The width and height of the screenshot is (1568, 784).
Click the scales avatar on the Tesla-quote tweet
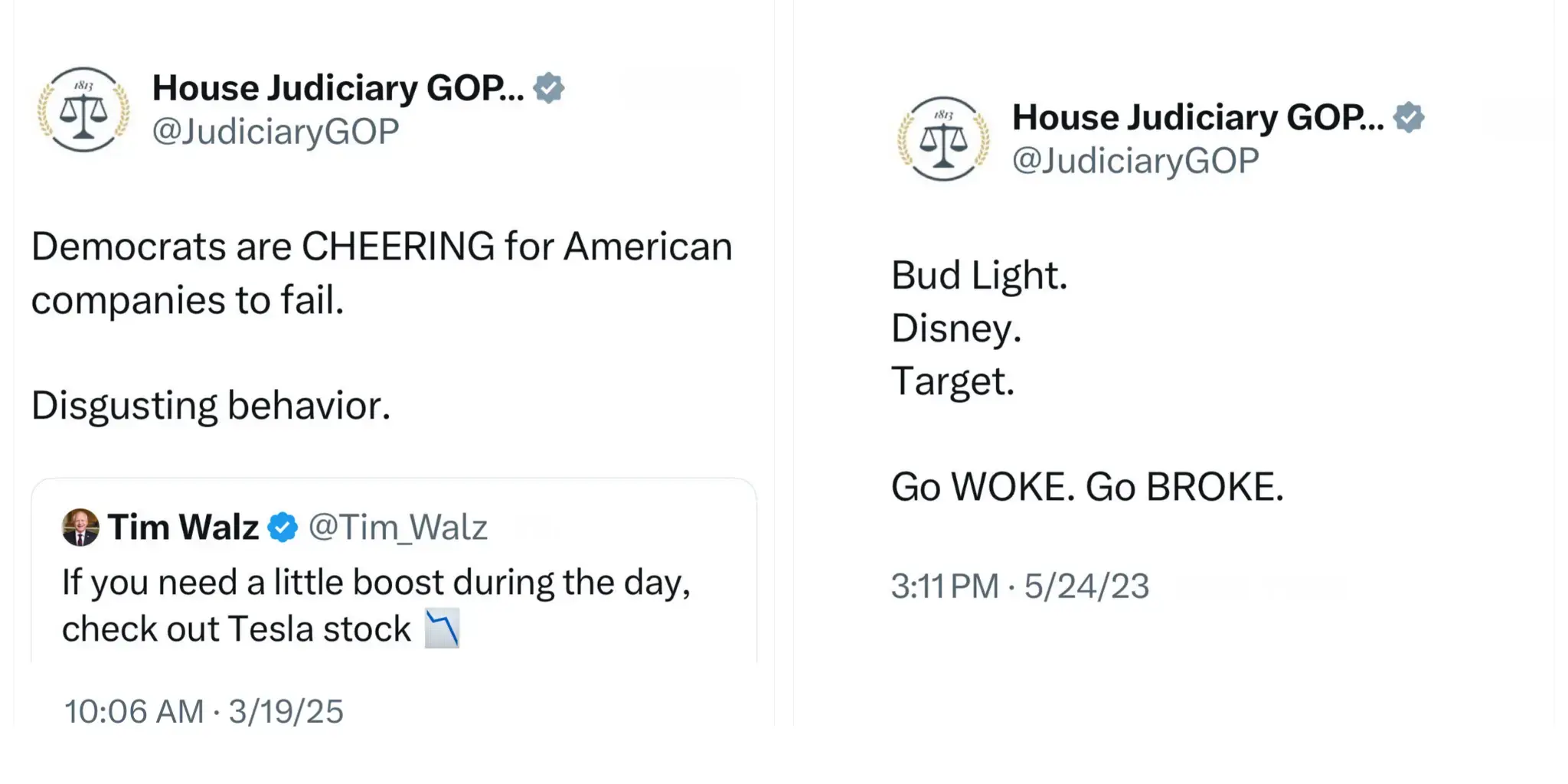(x=83, y=109)
